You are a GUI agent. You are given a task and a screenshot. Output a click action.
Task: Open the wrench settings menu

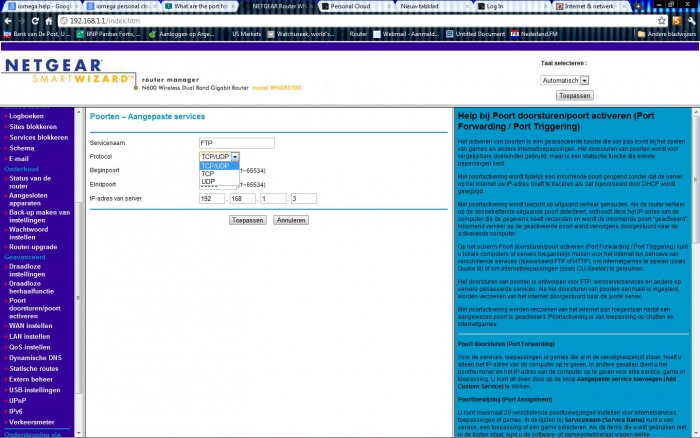tap(692, 21)
